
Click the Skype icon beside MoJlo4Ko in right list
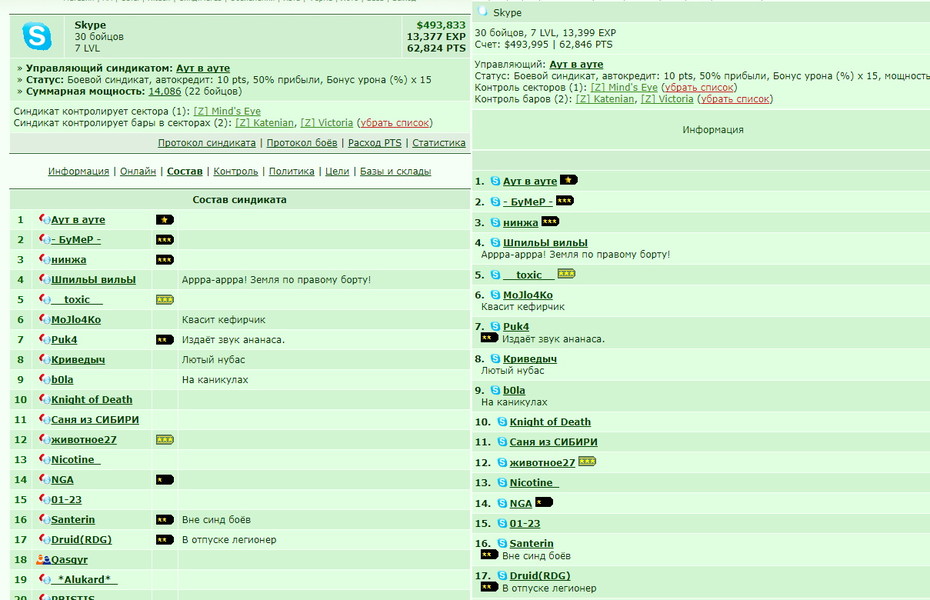495,295
